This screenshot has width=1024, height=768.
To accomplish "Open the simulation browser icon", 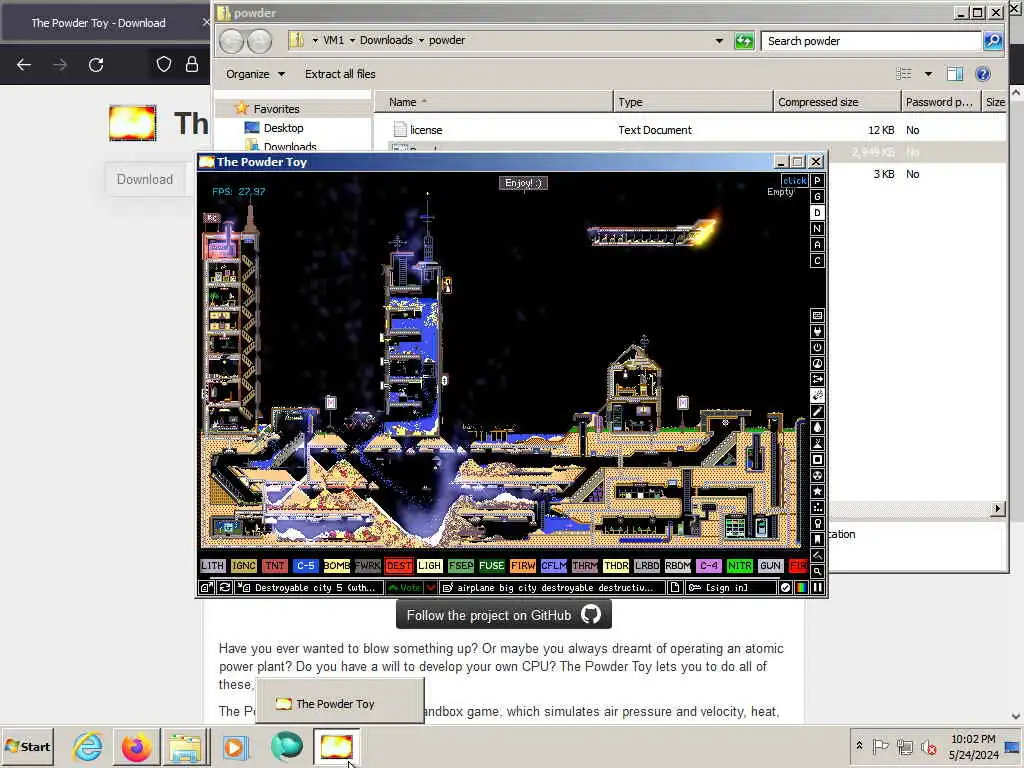I will 206,588.
